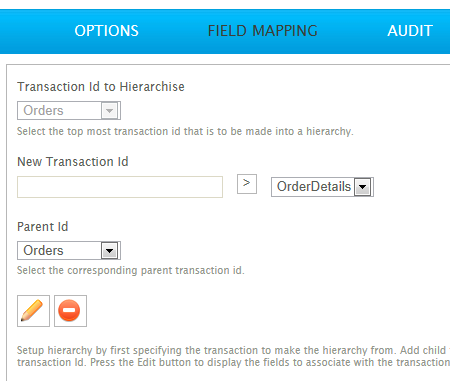The height and width of the screenshot is (381, 450).
Task: Click the 'New Transaction Id' label
Action: point(73,162)
